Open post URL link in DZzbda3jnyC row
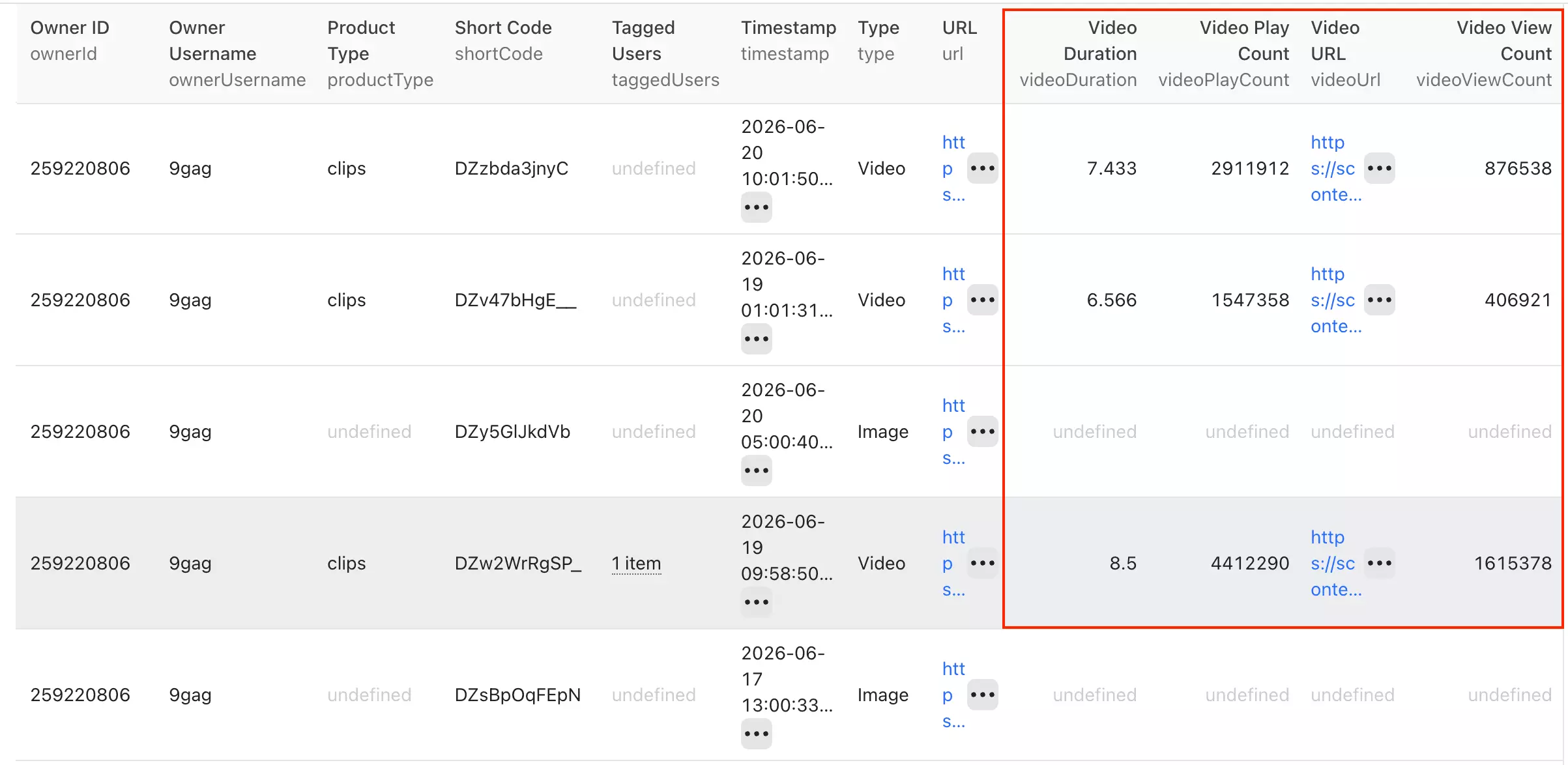Image resolution: width=1568 pixels, height=765 pixels. point(953,168)
